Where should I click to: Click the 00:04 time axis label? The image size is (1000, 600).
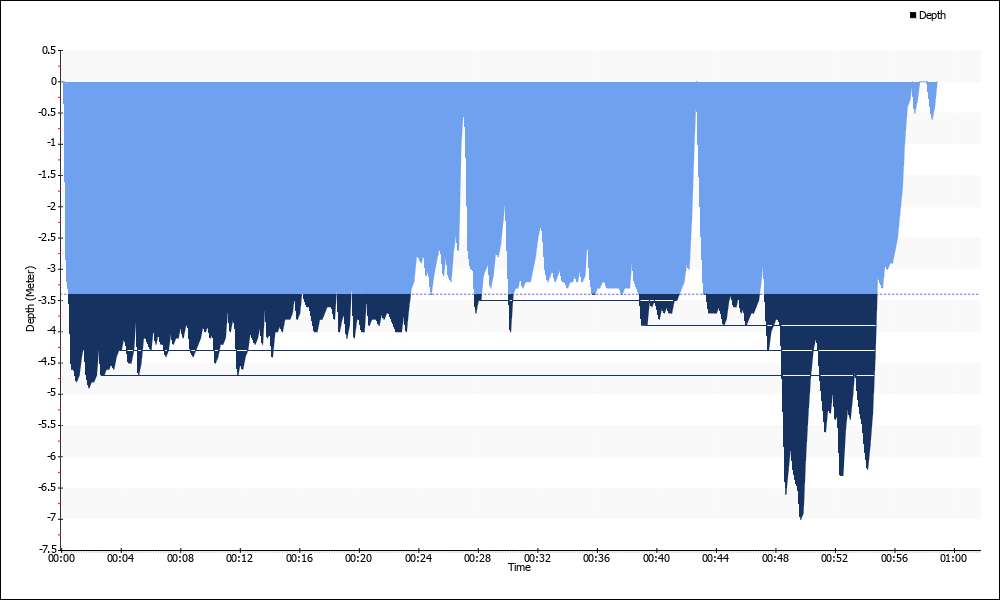[x=121, y=558]
